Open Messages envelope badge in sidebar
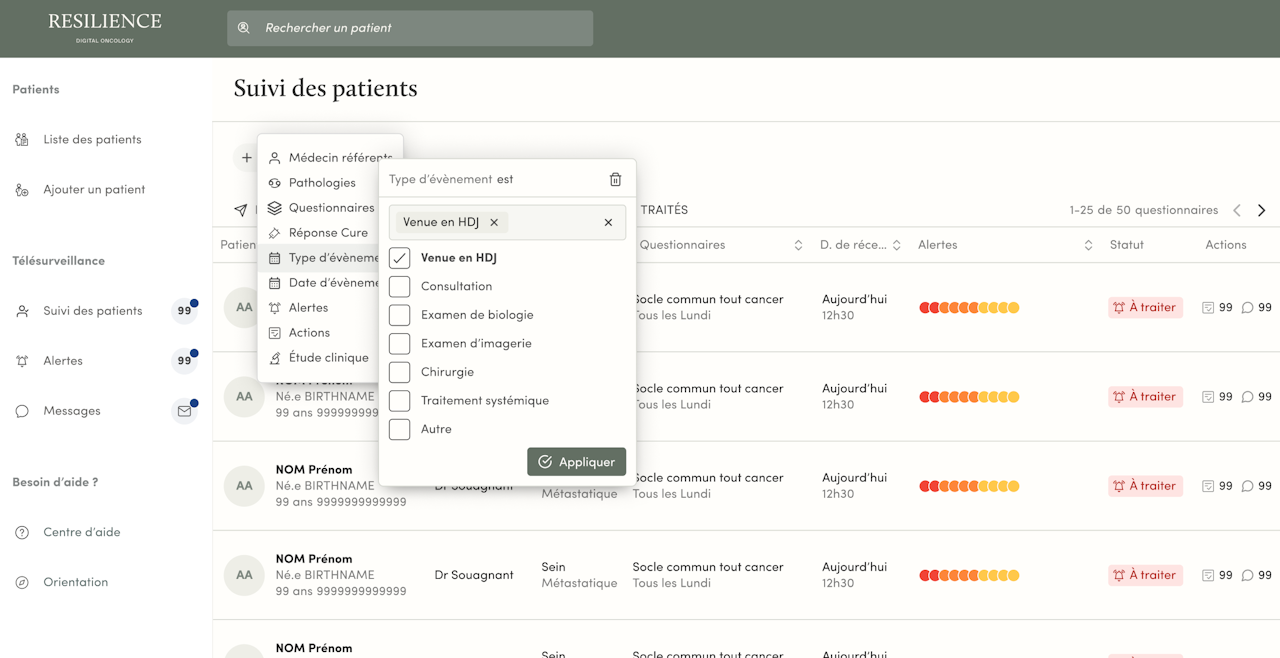Viewport: 1280px width, 658px height. click(184, 411)
